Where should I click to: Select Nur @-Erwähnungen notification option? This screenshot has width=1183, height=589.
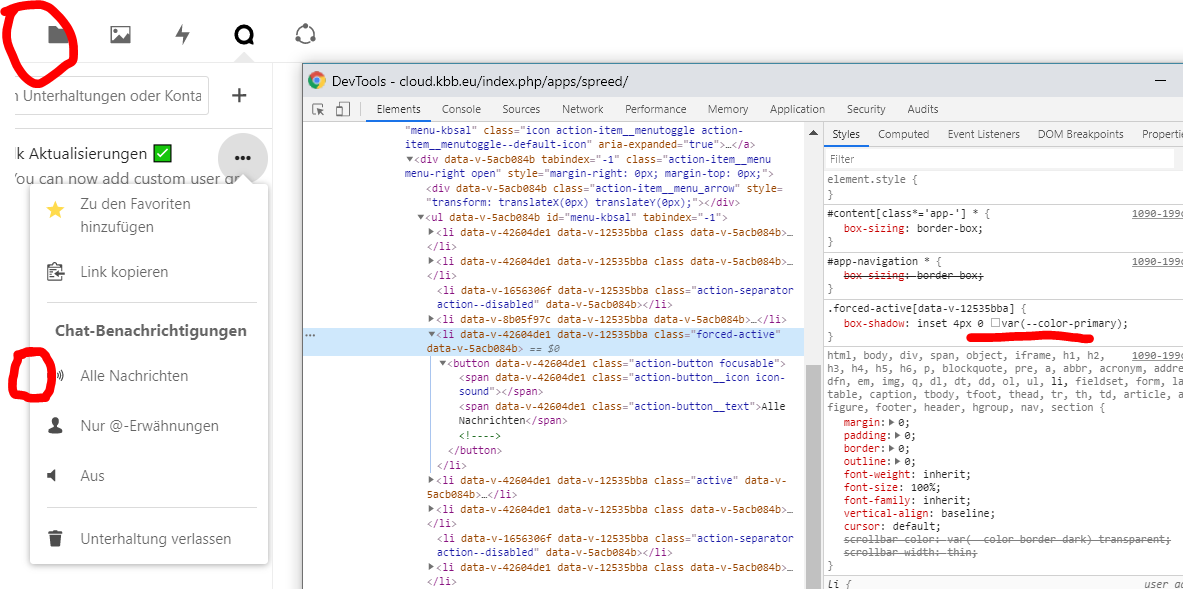[149, 426]
